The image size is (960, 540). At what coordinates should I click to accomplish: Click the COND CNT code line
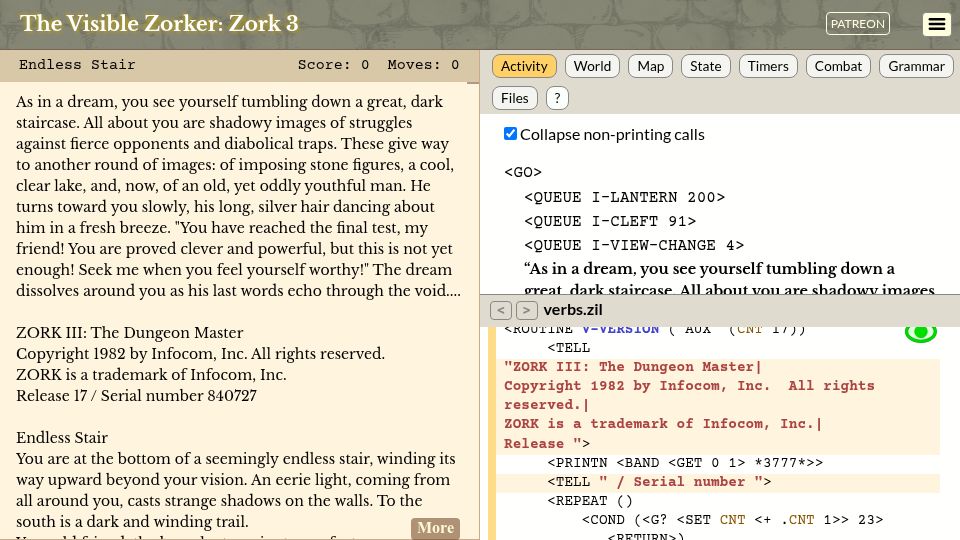[732, 520]
